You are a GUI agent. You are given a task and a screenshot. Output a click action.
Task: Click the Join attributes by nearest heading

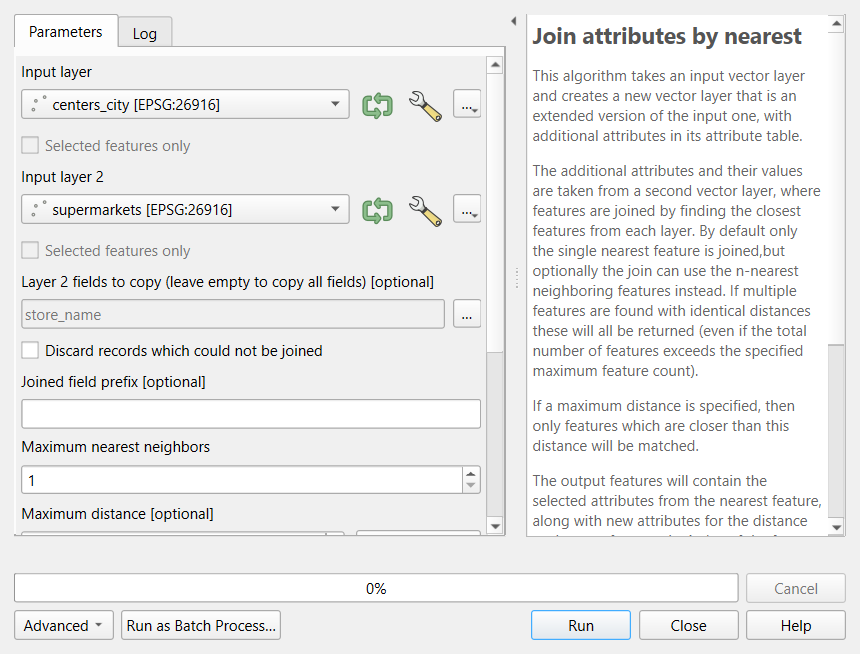pyautogui.click(x=667, y=36)
